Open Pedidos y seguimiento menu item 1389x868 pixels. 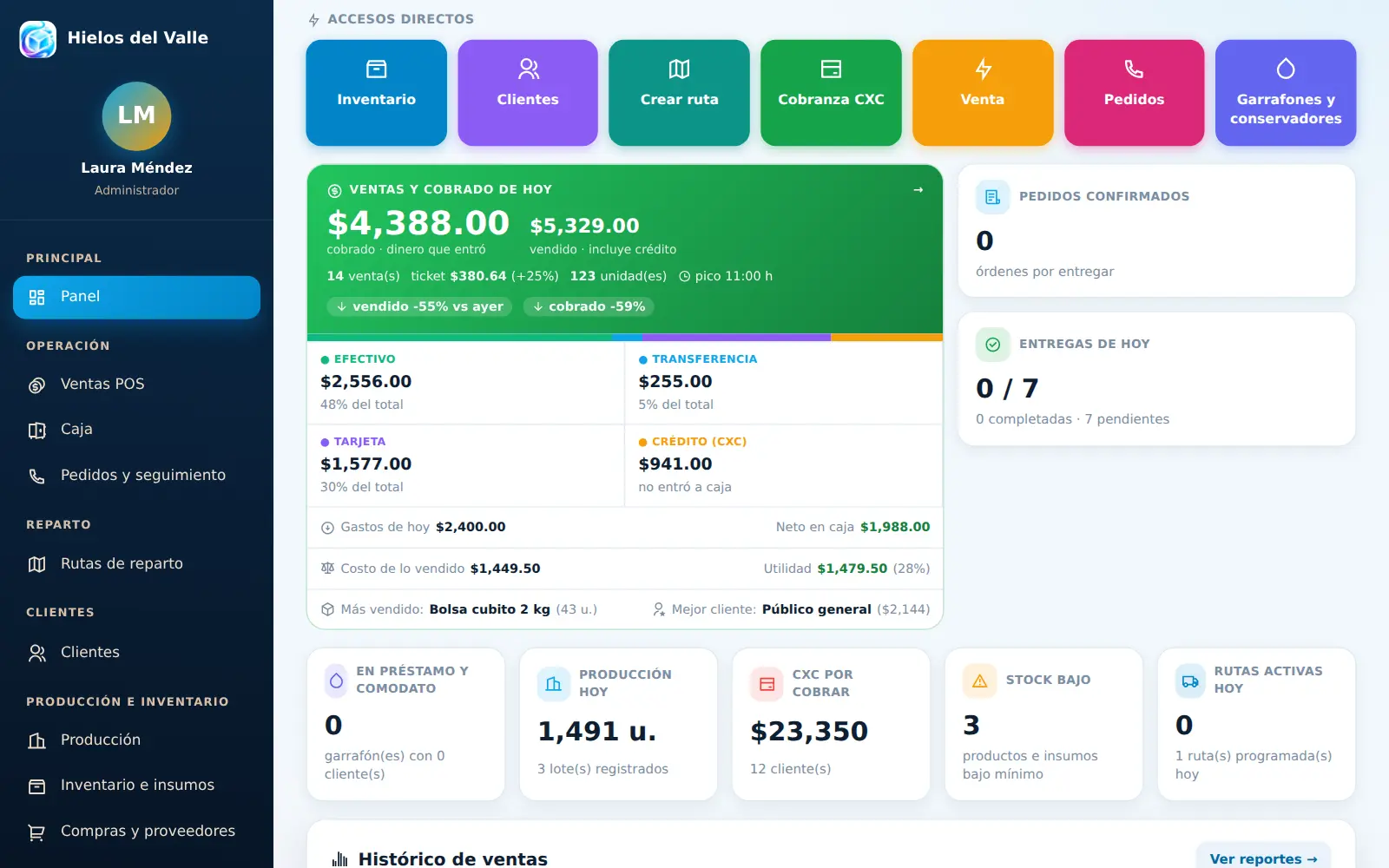tap(136, 476)
